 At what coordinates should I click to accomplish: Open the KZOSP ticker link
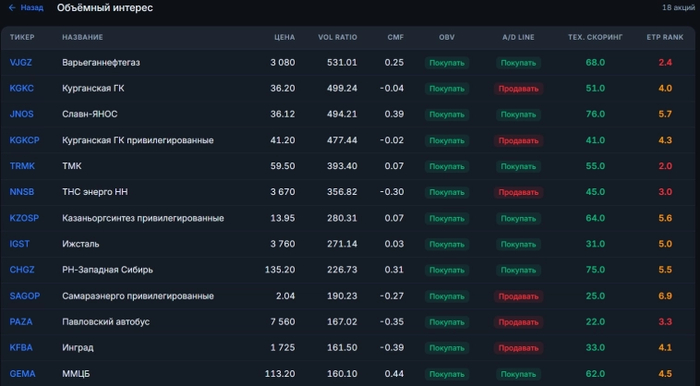pyautogui.click(x=24, y=218)
